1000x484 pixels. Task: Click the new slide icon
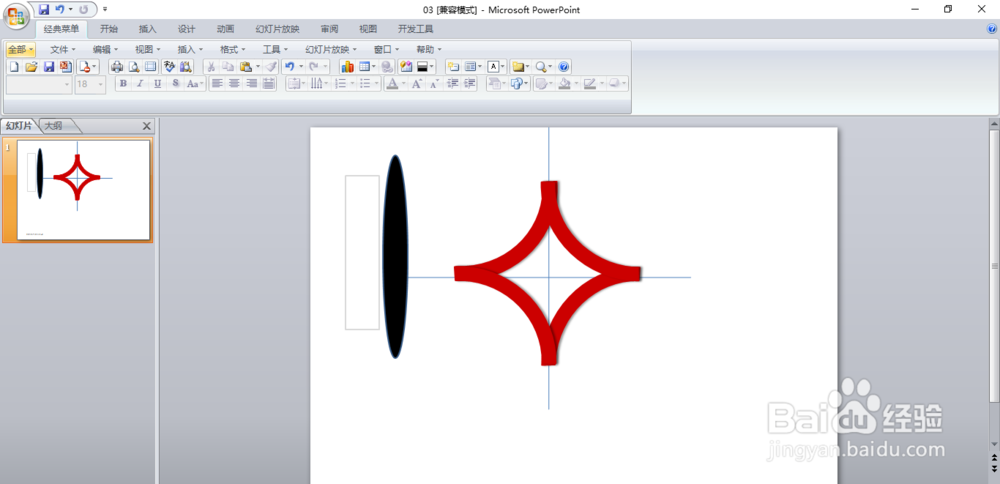coord(453,66)
